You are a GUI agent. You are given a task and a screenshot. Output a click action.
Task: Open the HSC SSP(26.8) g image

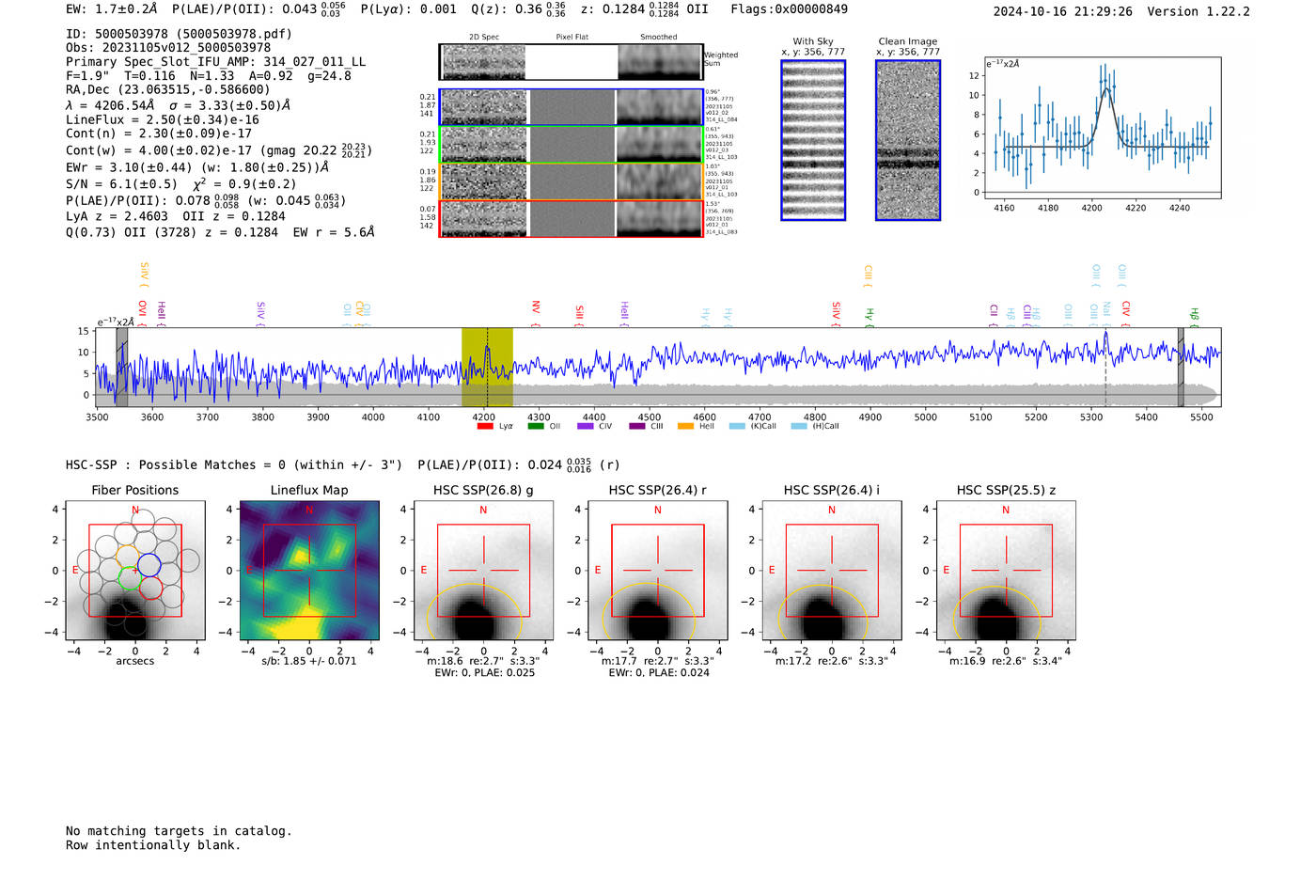tap(483, 571)
